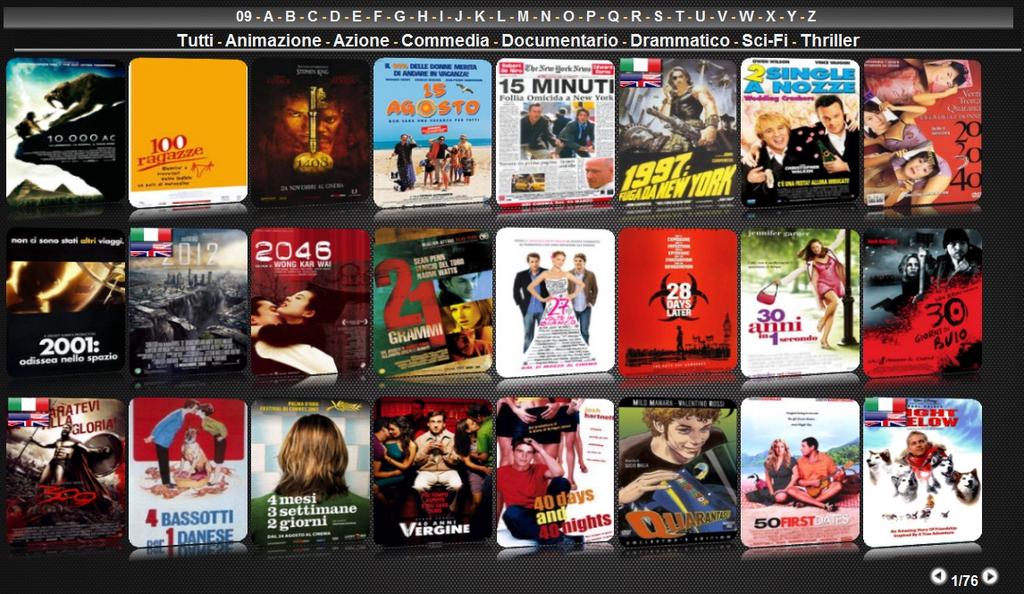Image resolution: width=1024 pixels, height=594 pixels.
Task: Open the 100 ragazze movie poster
Action: point(188,133)
